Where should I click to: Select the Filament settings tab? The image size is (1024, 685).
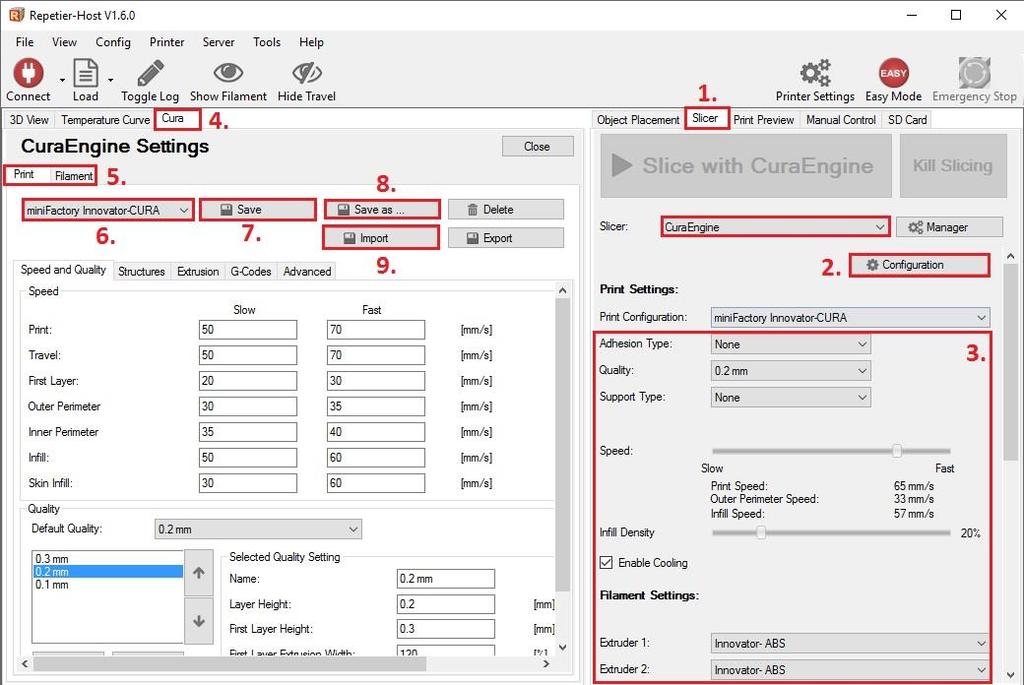(x=73, y=176)
